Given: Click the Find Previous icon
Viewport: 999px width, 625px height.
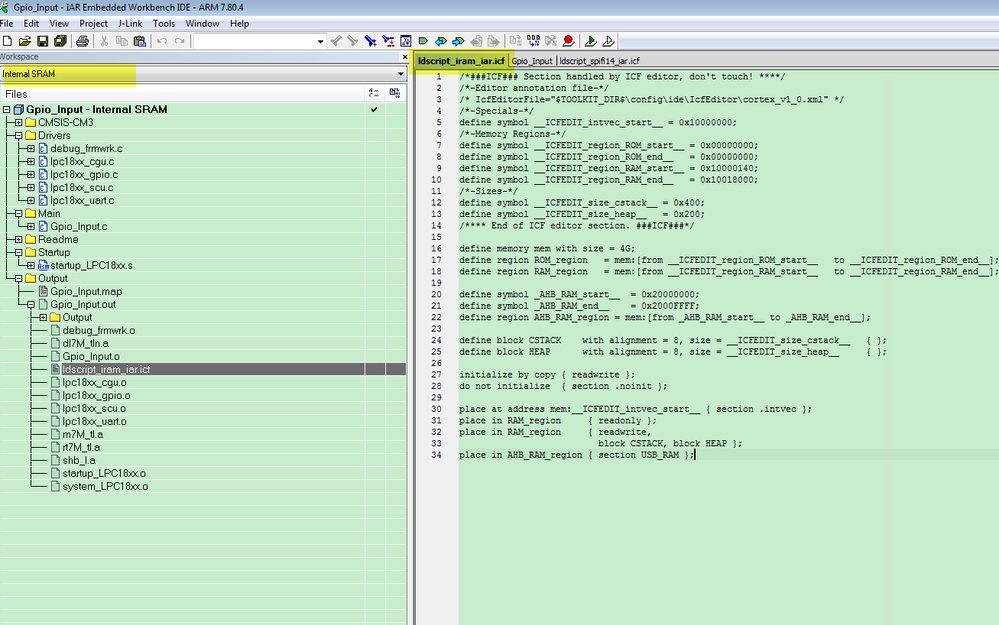Looking at the screenshot, I should (336, 41).
